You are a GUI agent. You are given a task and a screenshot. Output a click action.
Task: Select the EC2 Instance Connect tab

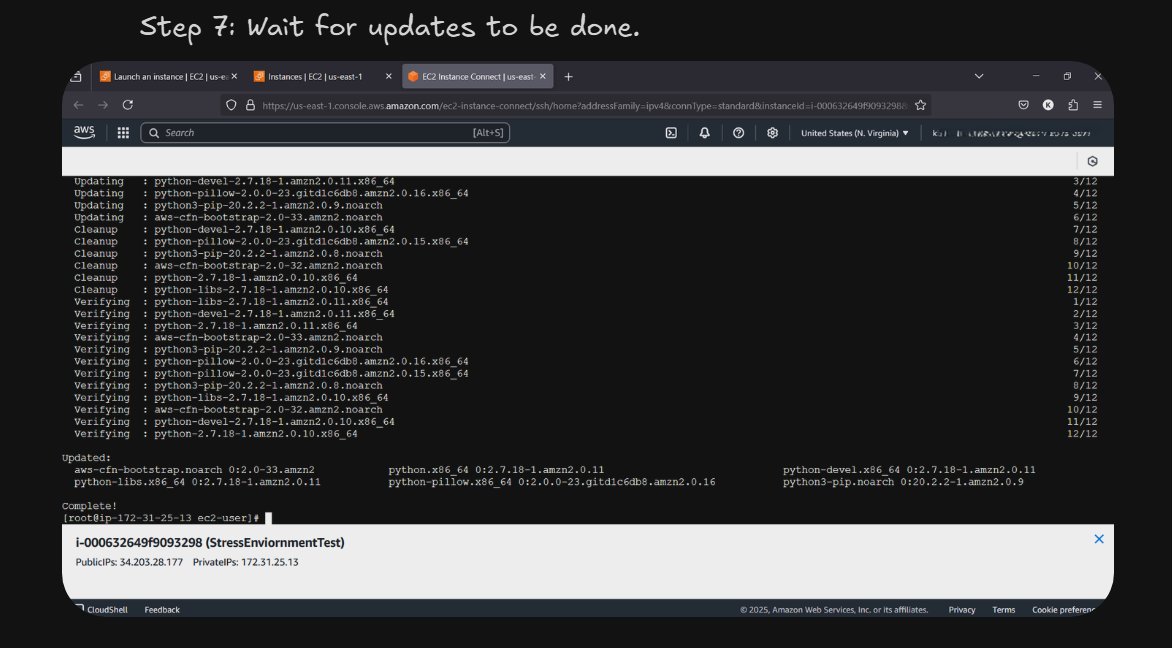click(x=478, y=76)
